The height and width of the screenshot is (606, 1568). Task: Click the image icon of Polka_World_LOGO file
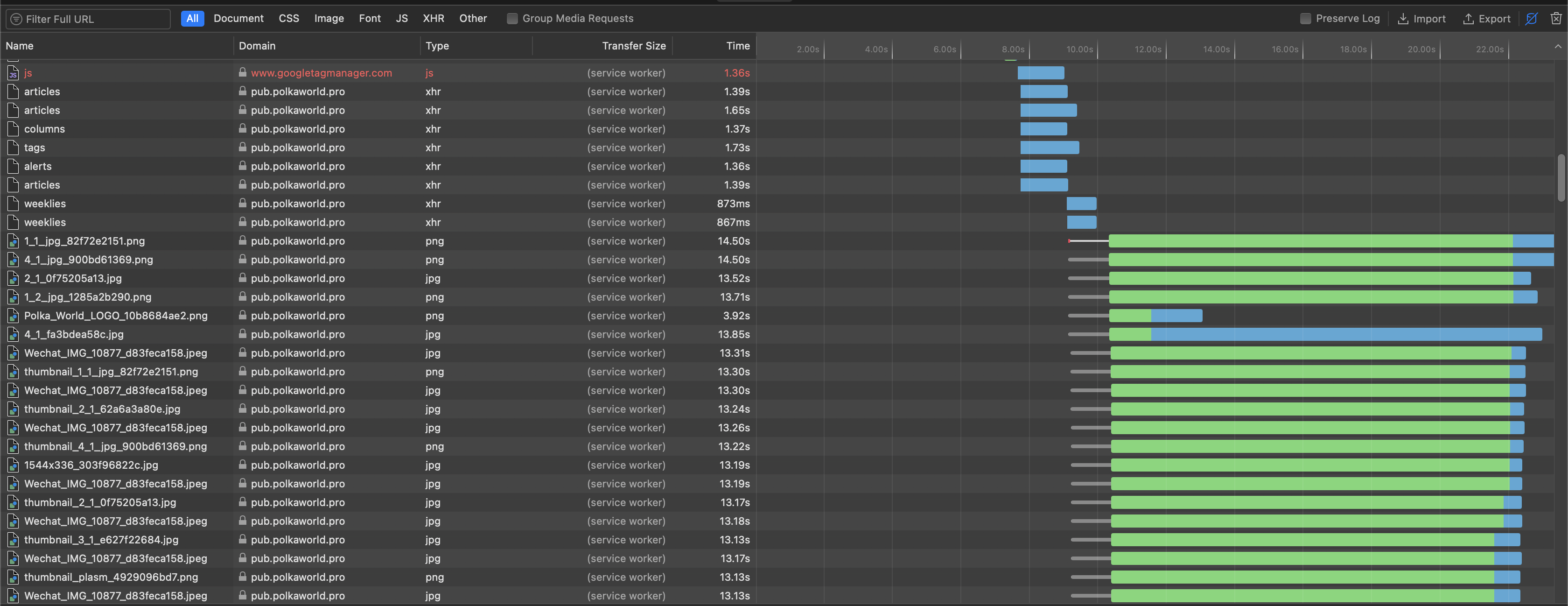pos(13,316)
